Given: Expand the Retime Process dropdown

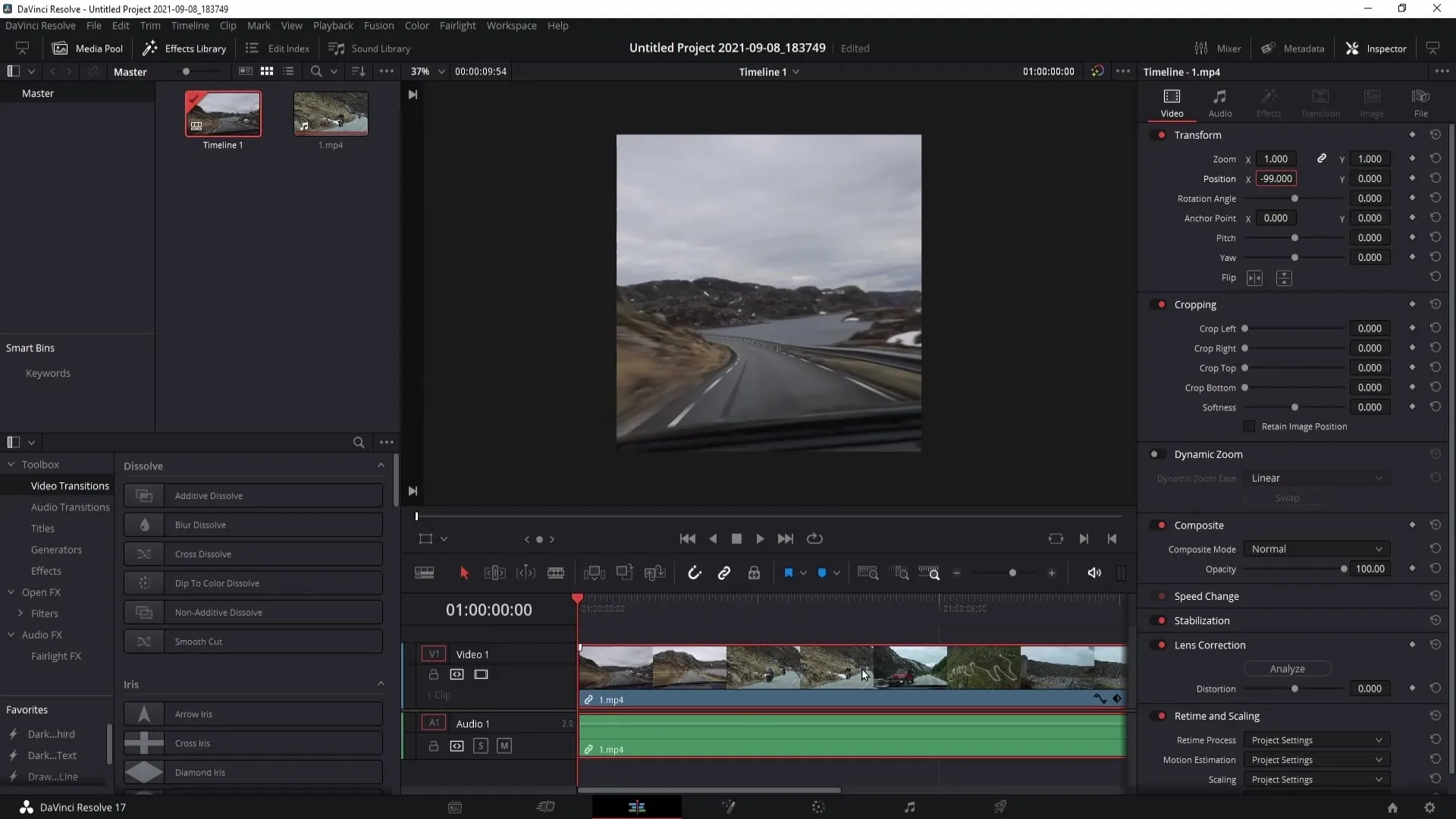Looking at the screenshot, I should click(x=1316, y=740).
